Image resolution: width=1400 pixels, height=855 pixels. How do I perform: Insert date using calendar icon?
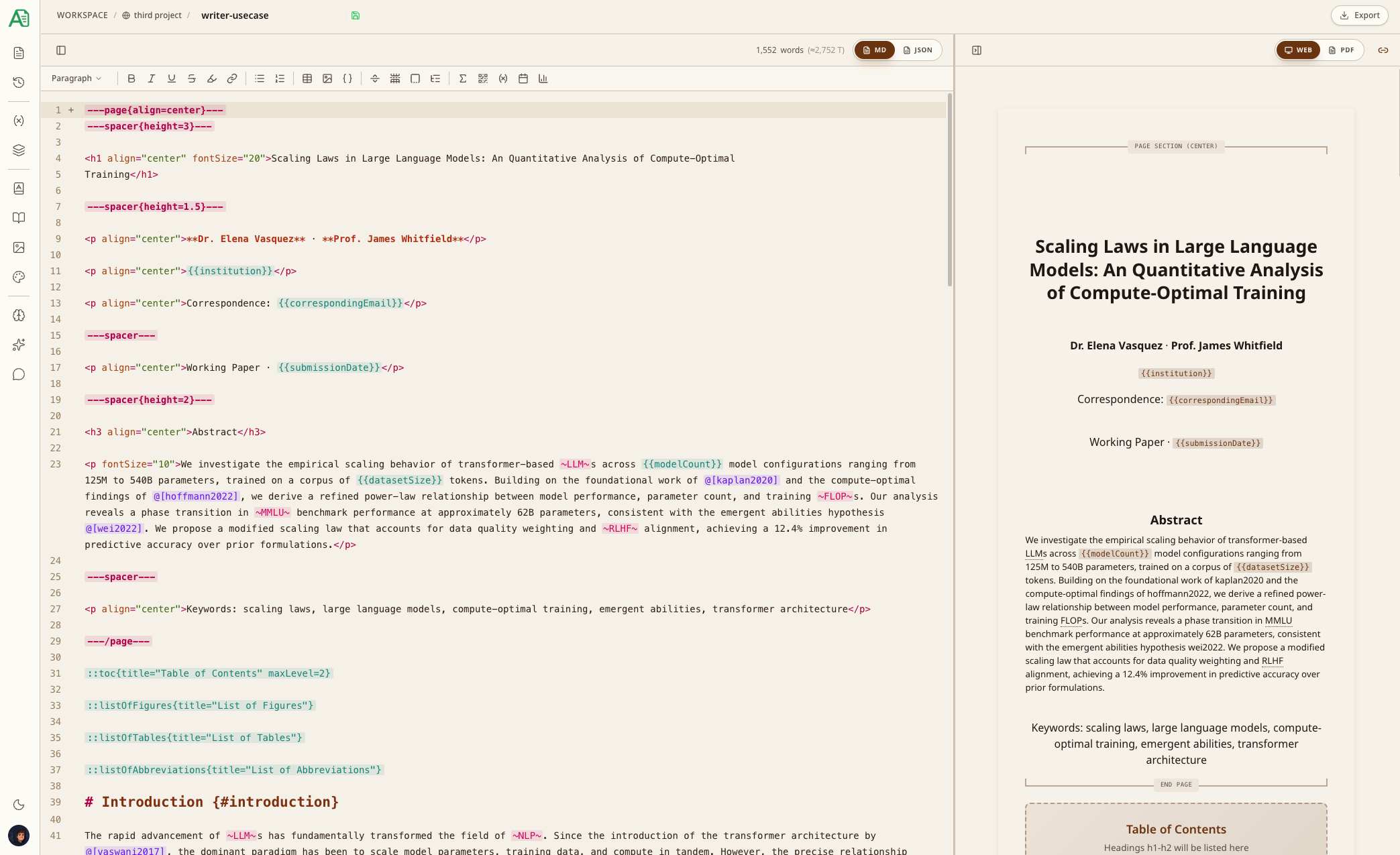[x=523, y=78]
